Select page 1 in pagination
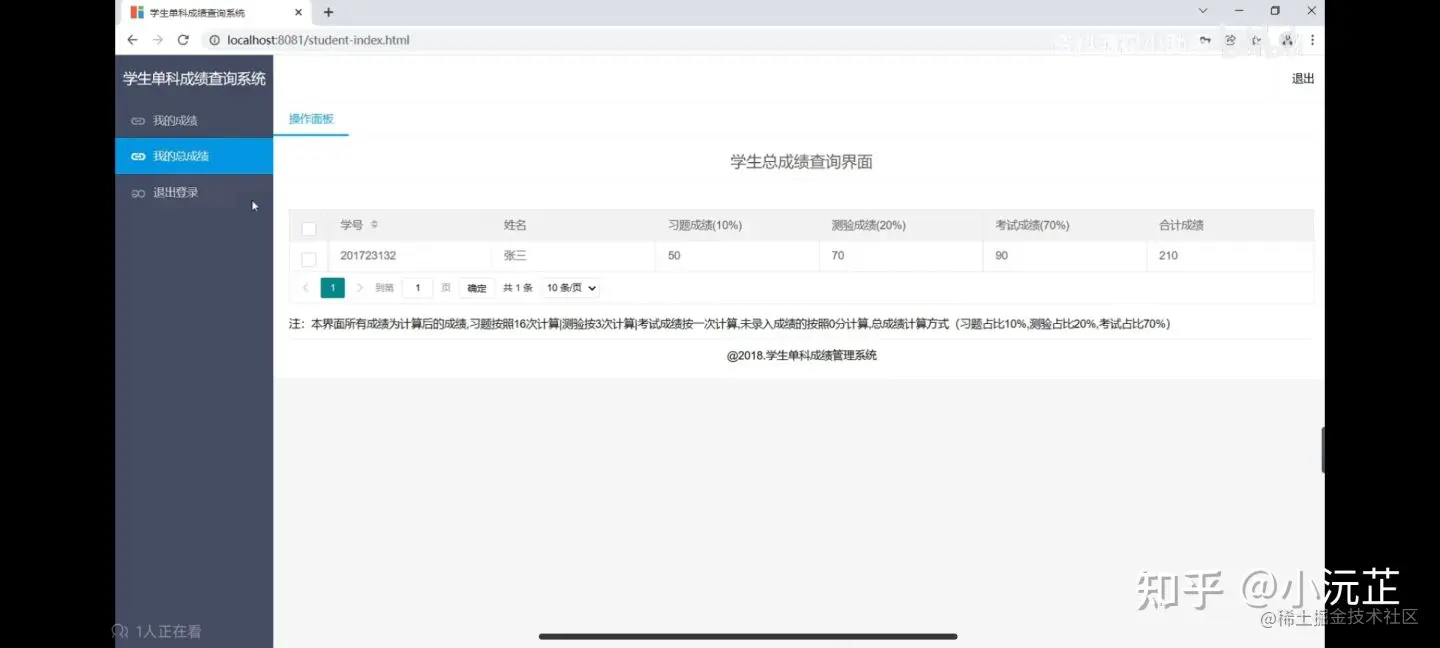 [x=332, y=288]
